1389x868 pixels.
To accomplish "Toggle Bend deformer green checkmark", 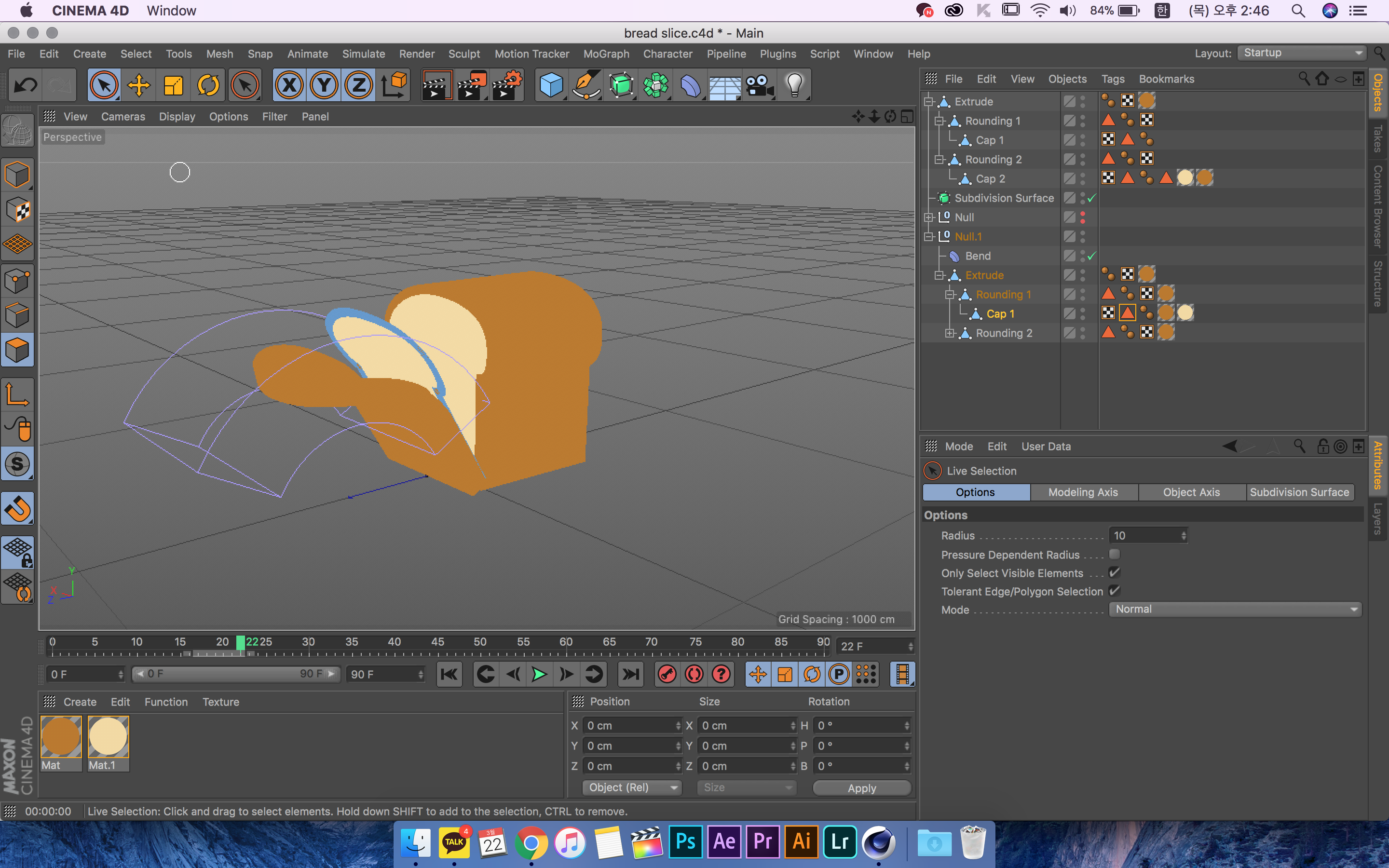I will [x=1092, y=256].
